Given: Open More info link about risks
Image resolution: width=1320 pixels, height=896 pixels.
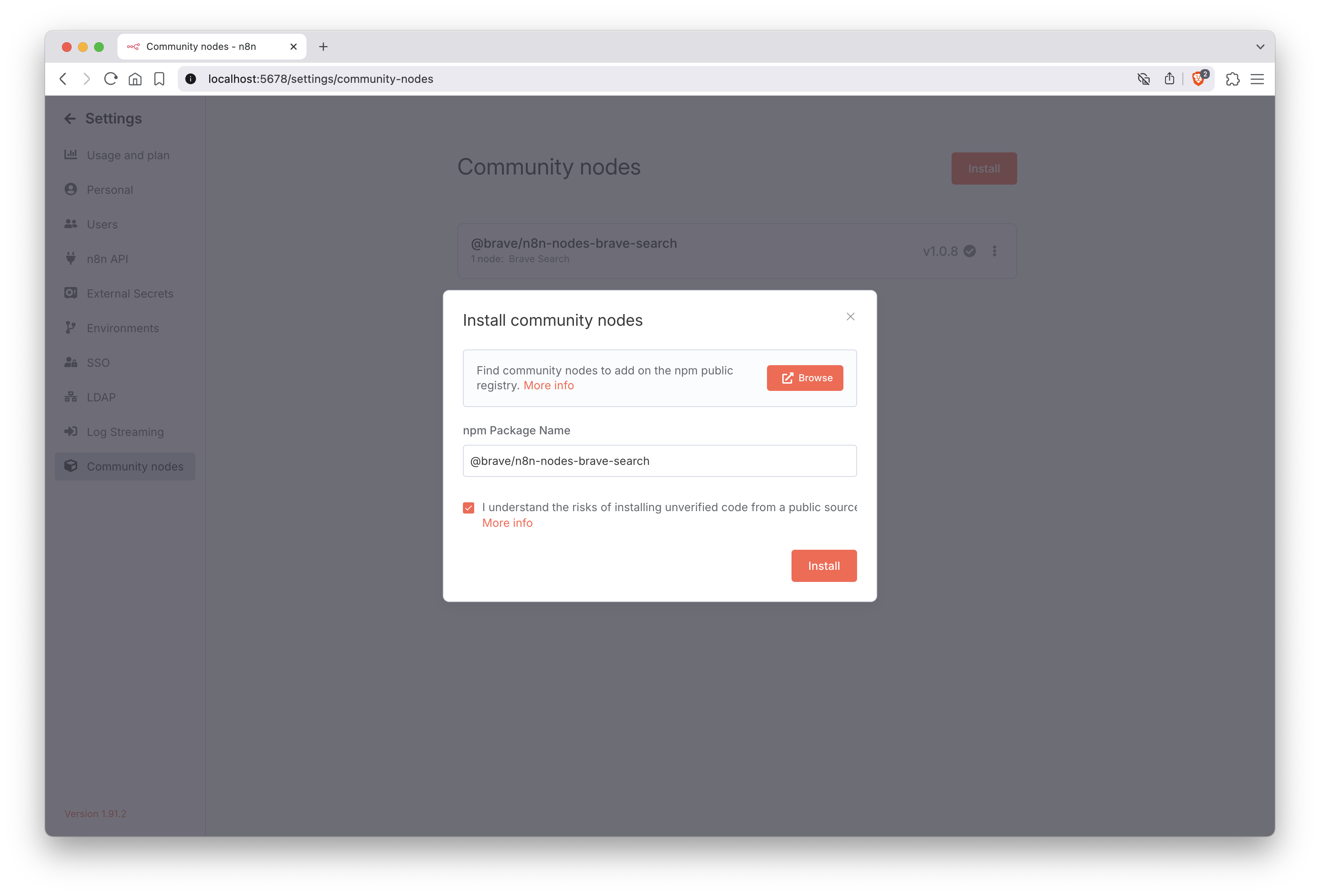Looking at the screenshot, I should [x=507, y=523].
